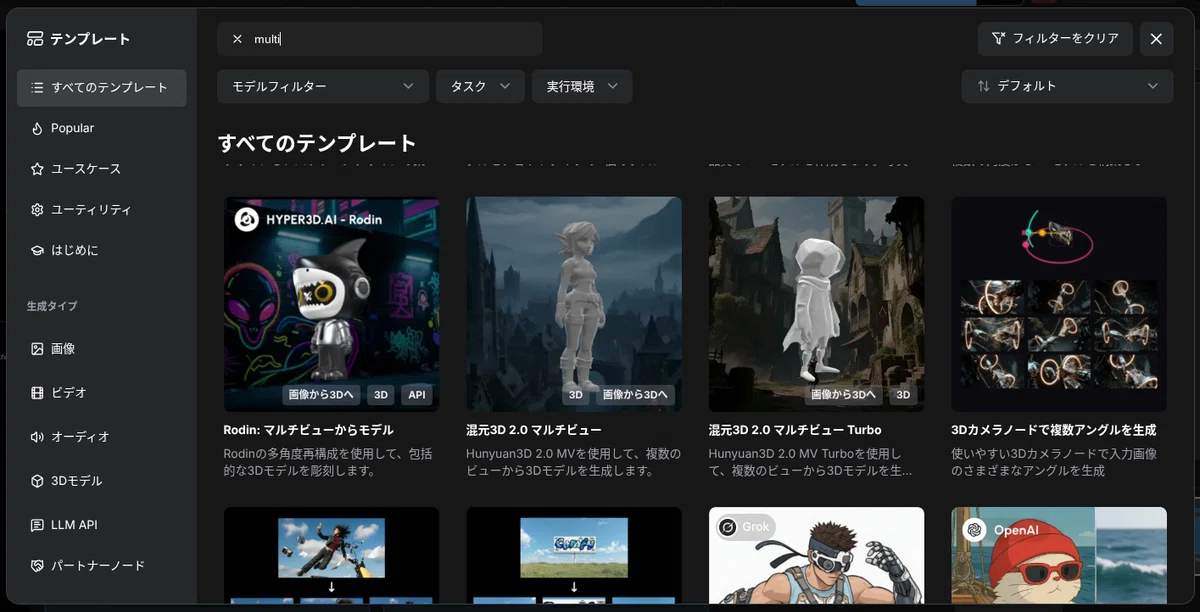The height and width of the screenshot is (612, 1200).
Task: Click the speaker icon next to オーディオ
Action: pyautogui.click(x=37, y=437)
